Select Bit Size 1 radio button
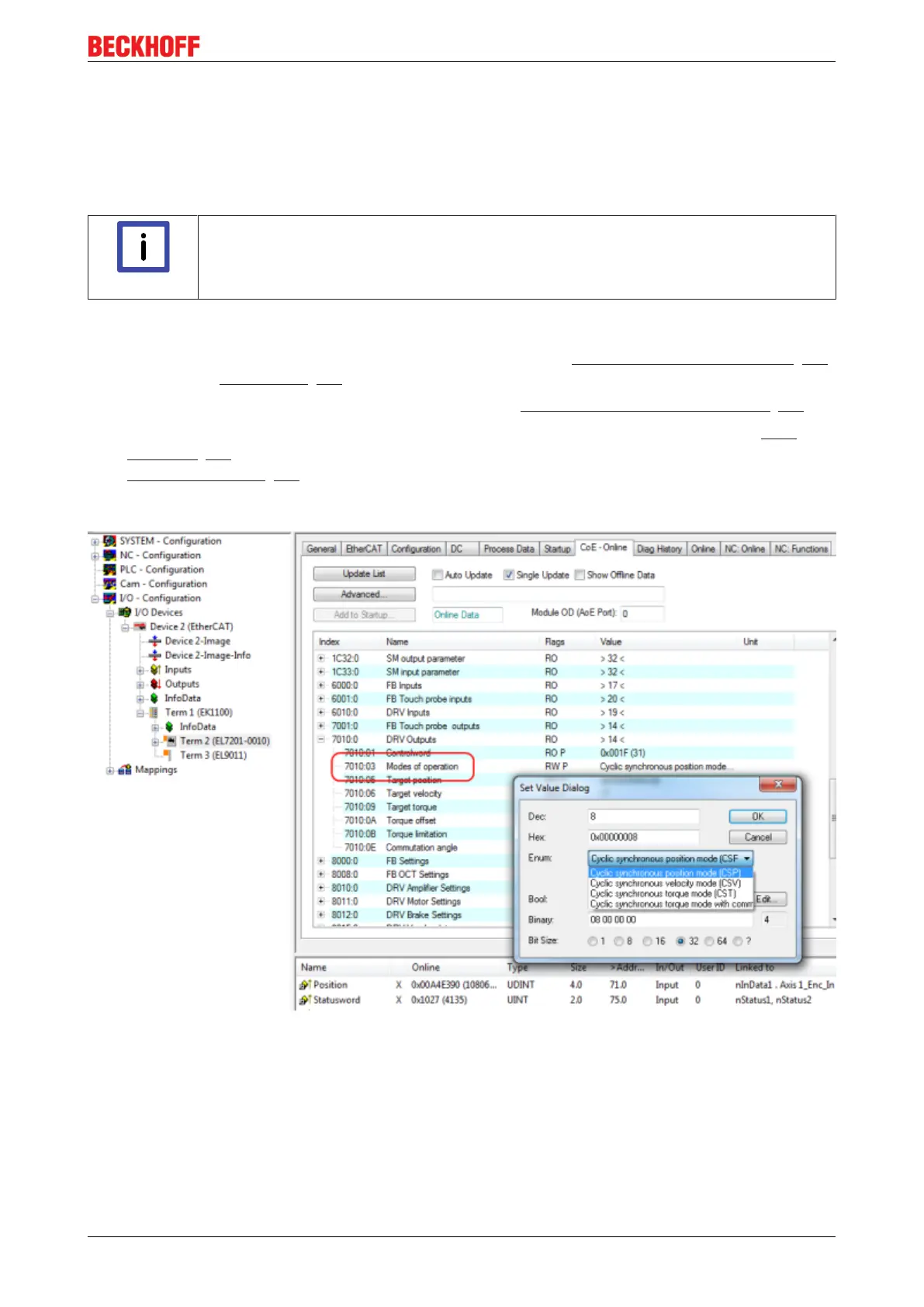The width and height of the screenshot is (924, 1307). coord(593,941)
